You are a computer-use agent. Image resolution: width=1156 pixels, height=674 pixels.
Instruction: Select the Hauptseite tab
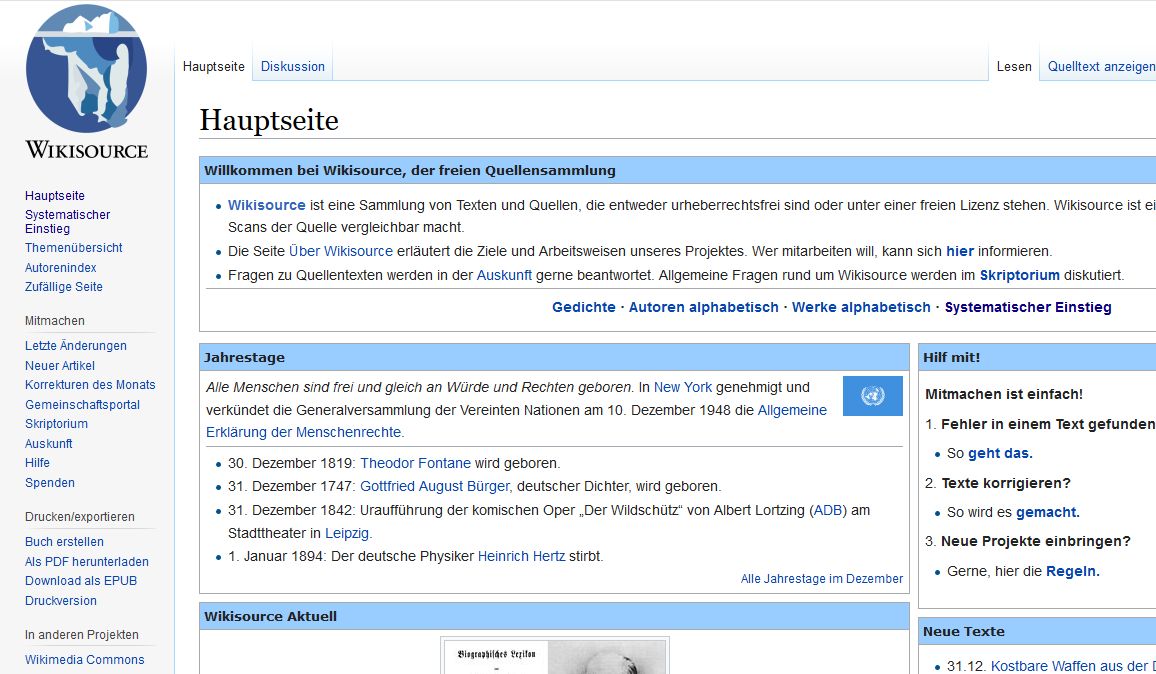pyautogui.click(x=214, y=66)
